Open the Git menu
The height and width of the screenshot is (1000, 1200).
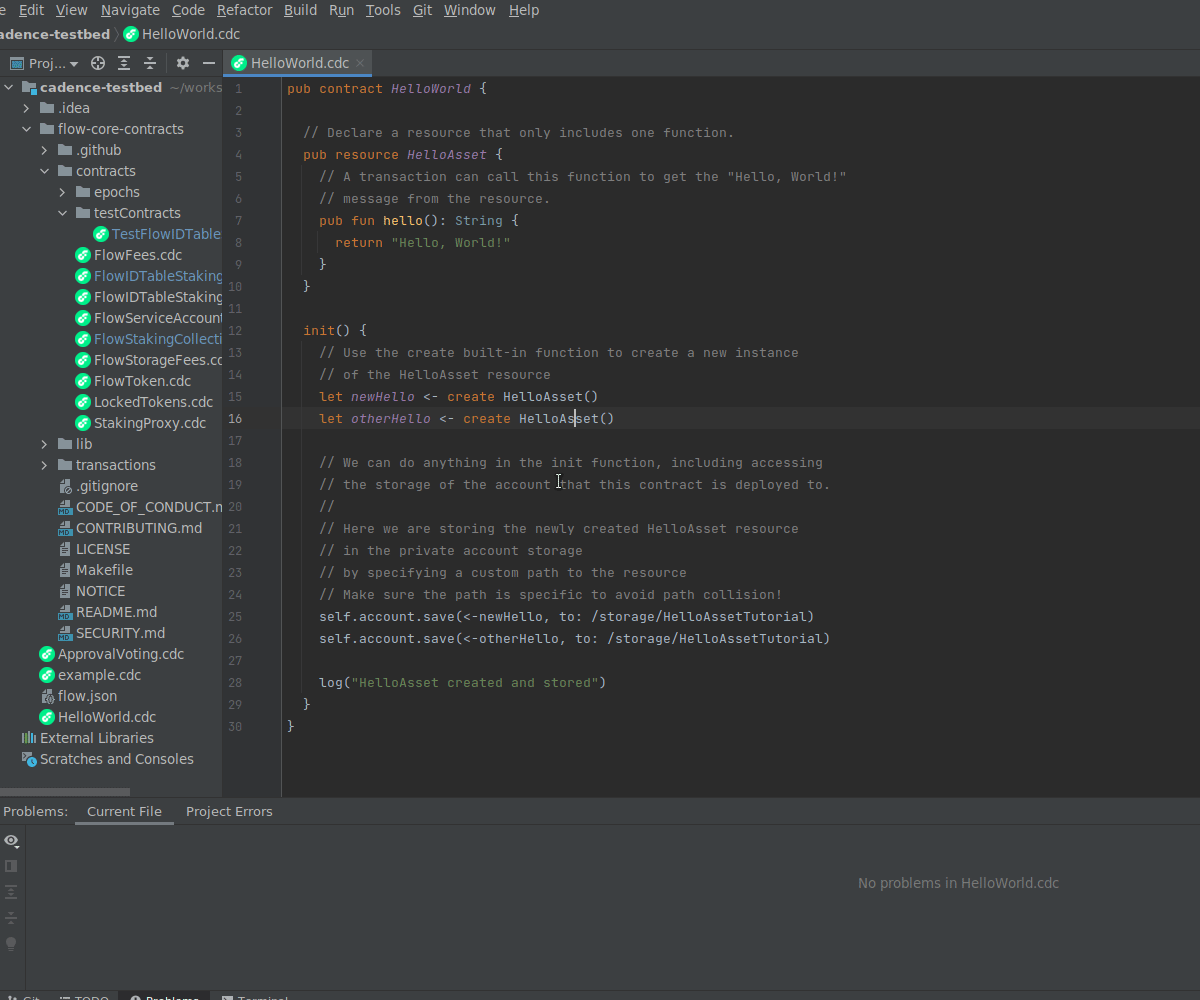coord(422,10)
